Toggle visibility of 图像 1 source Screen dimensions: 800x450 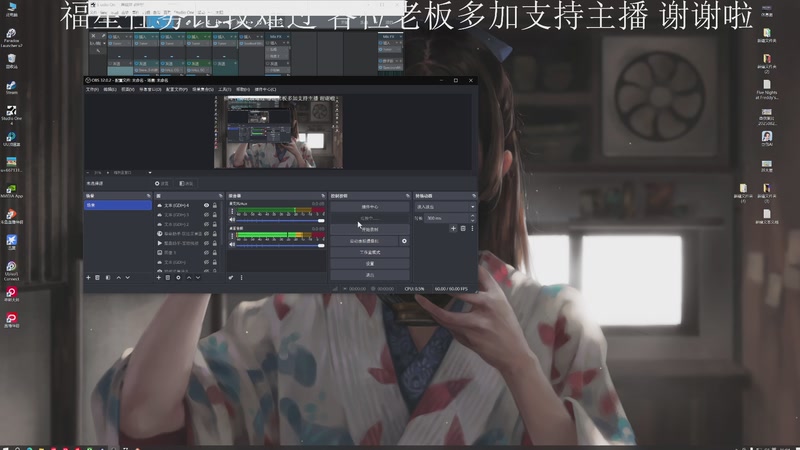coord(206,253)
